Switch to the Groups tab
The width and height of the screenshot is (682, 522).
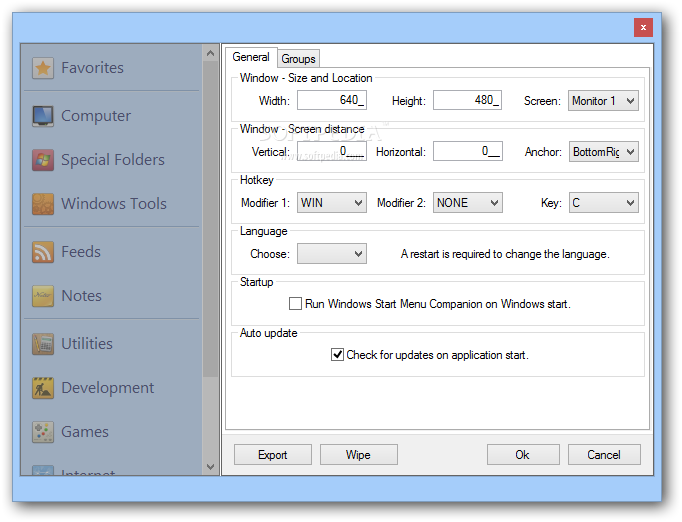pos(298,59)
